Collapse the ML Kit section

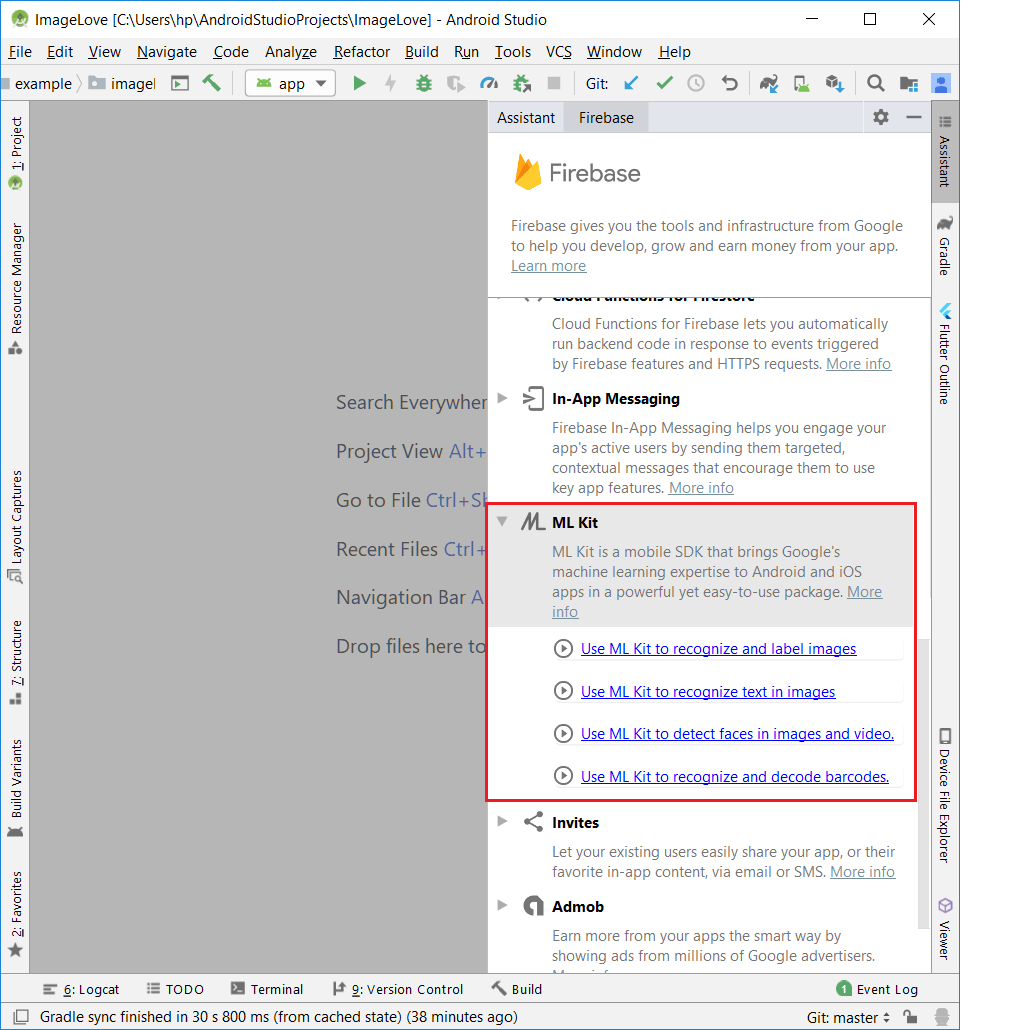click(503, 522)
